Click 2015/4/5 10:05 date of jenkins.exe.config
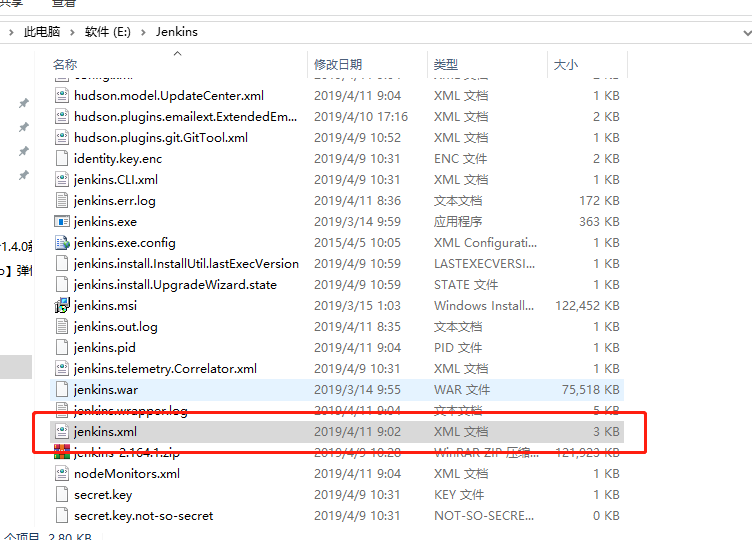The height and width of the screenshot is (540, 752). [357, 243]
